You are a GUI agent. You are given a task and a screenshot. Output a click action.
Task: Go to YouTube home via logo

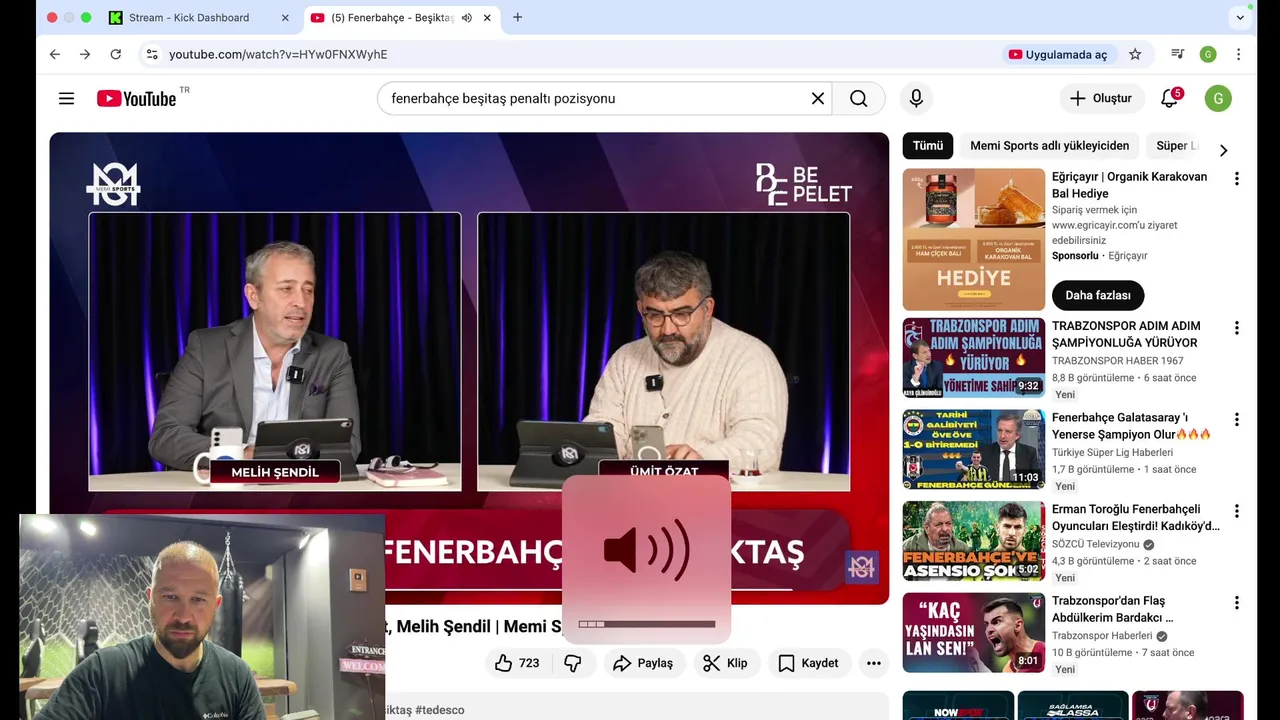pos(137,98)
